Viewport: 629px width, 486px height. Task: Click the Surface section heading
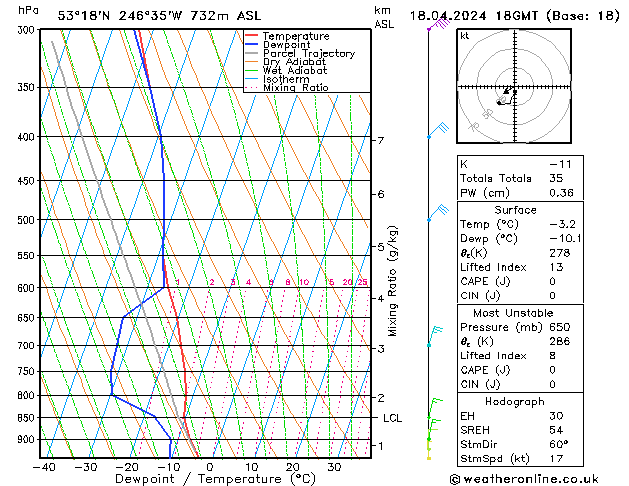pos(515,210)
